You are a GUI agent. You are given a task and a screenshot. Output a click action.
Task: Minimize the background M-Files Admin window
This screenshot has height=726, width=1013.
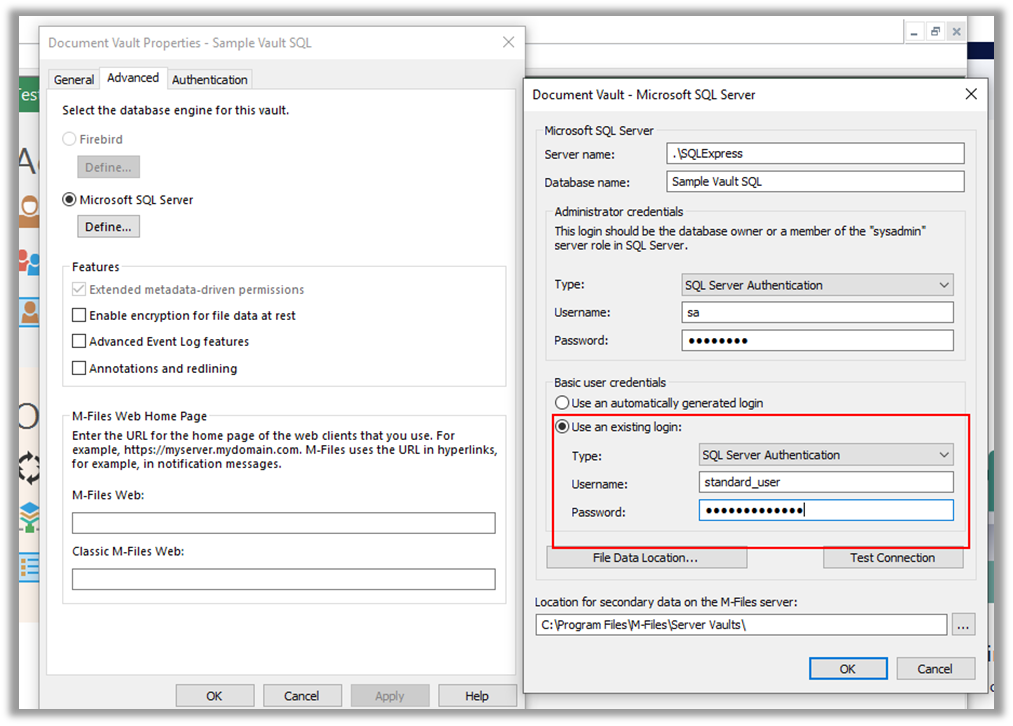914,32
